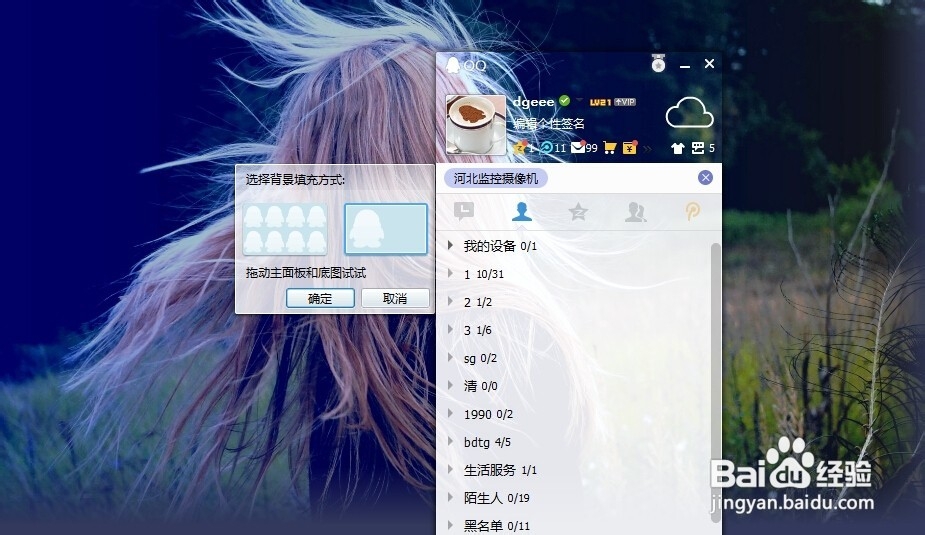Minimize the QQ main panel

(x=685, y=65)
